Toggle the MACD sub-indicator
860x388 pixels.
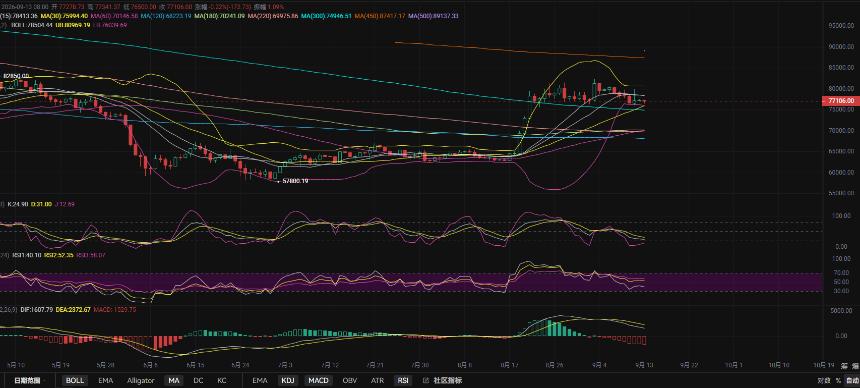pyautogui.click(x=319, y=380)
